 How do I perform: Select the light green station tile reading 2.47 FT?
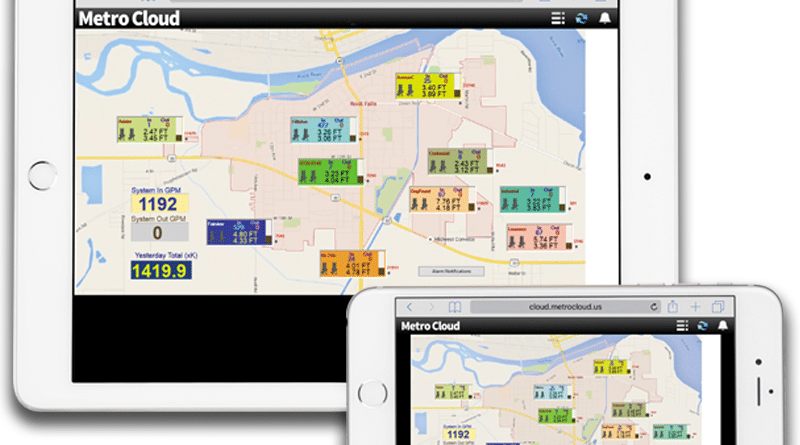[149, 130]
